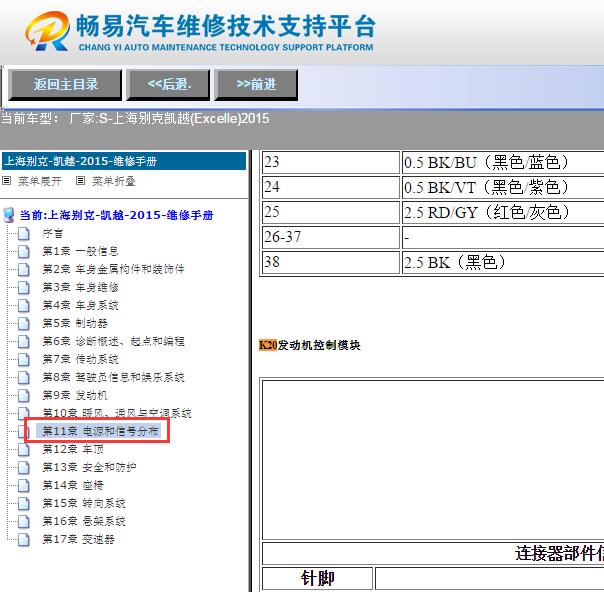Image resolution: width=604 pixels, height=592 pixels.
Task: Open 第16章 悬架系统
Action: coord(84,521)
